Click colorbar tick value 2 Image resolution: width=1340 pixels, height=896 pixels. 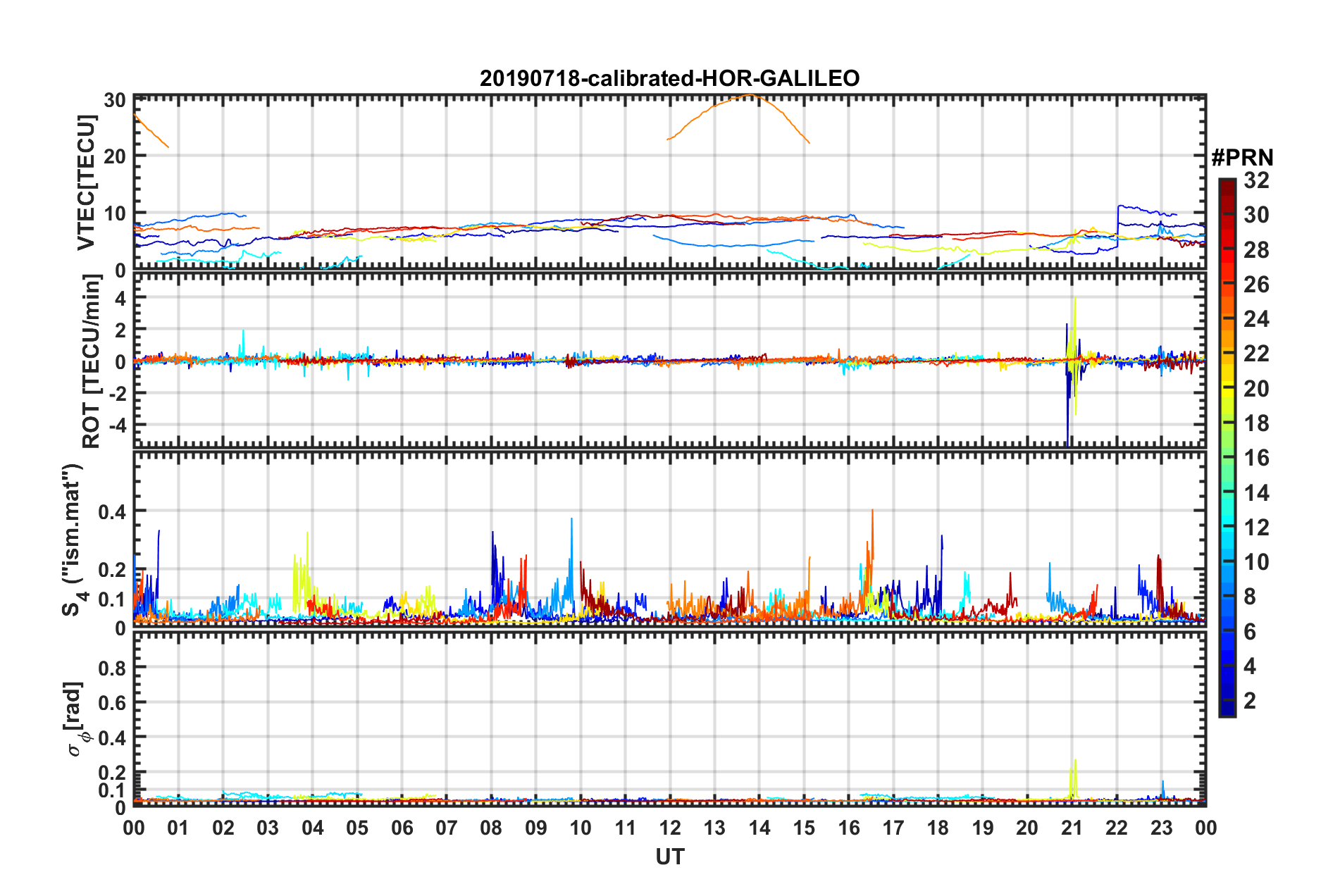click(x=1250, y=700)
